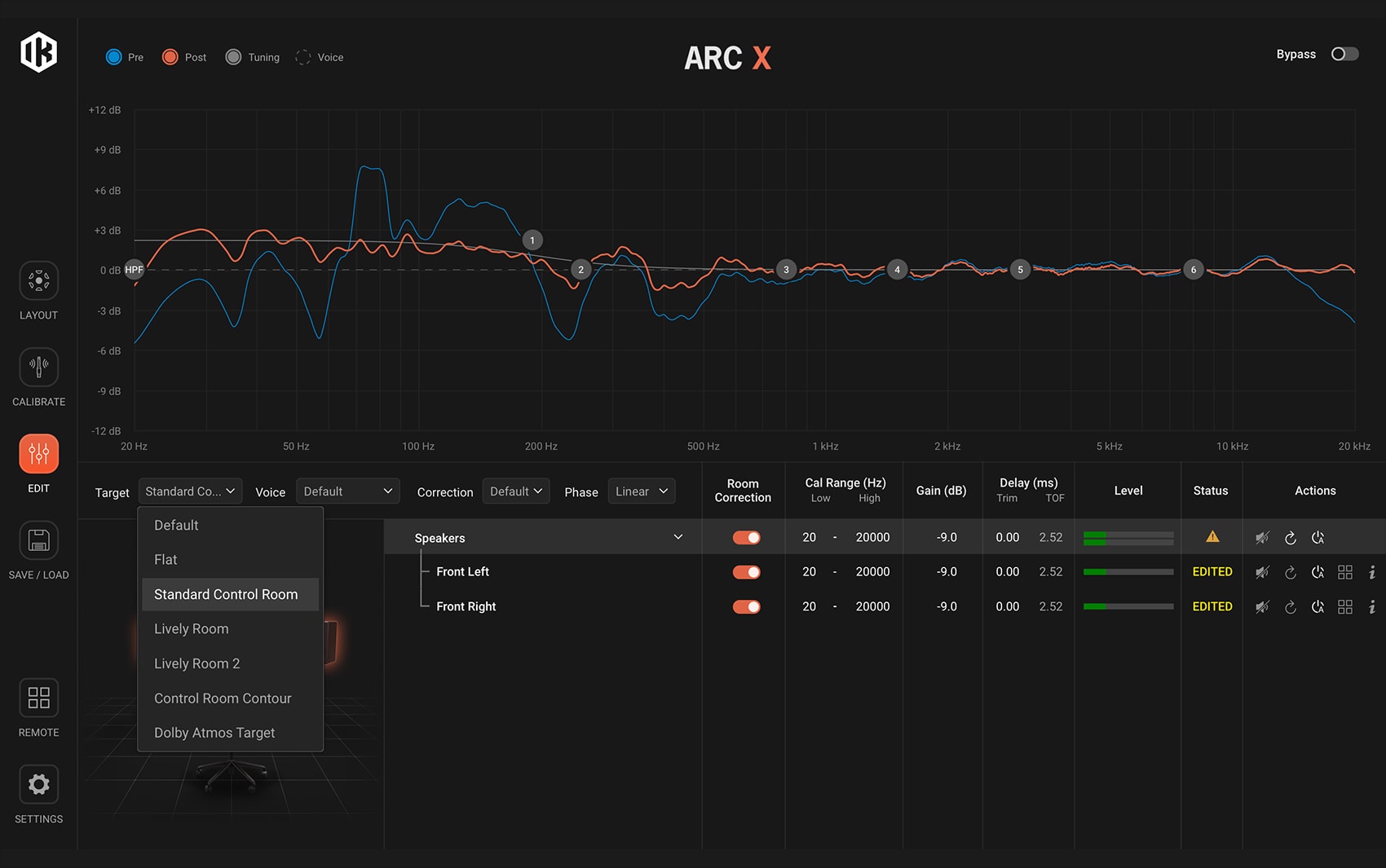Open the Phase Linear dropdown
This screenshot has height=868, width=1386.
point(641,491)
